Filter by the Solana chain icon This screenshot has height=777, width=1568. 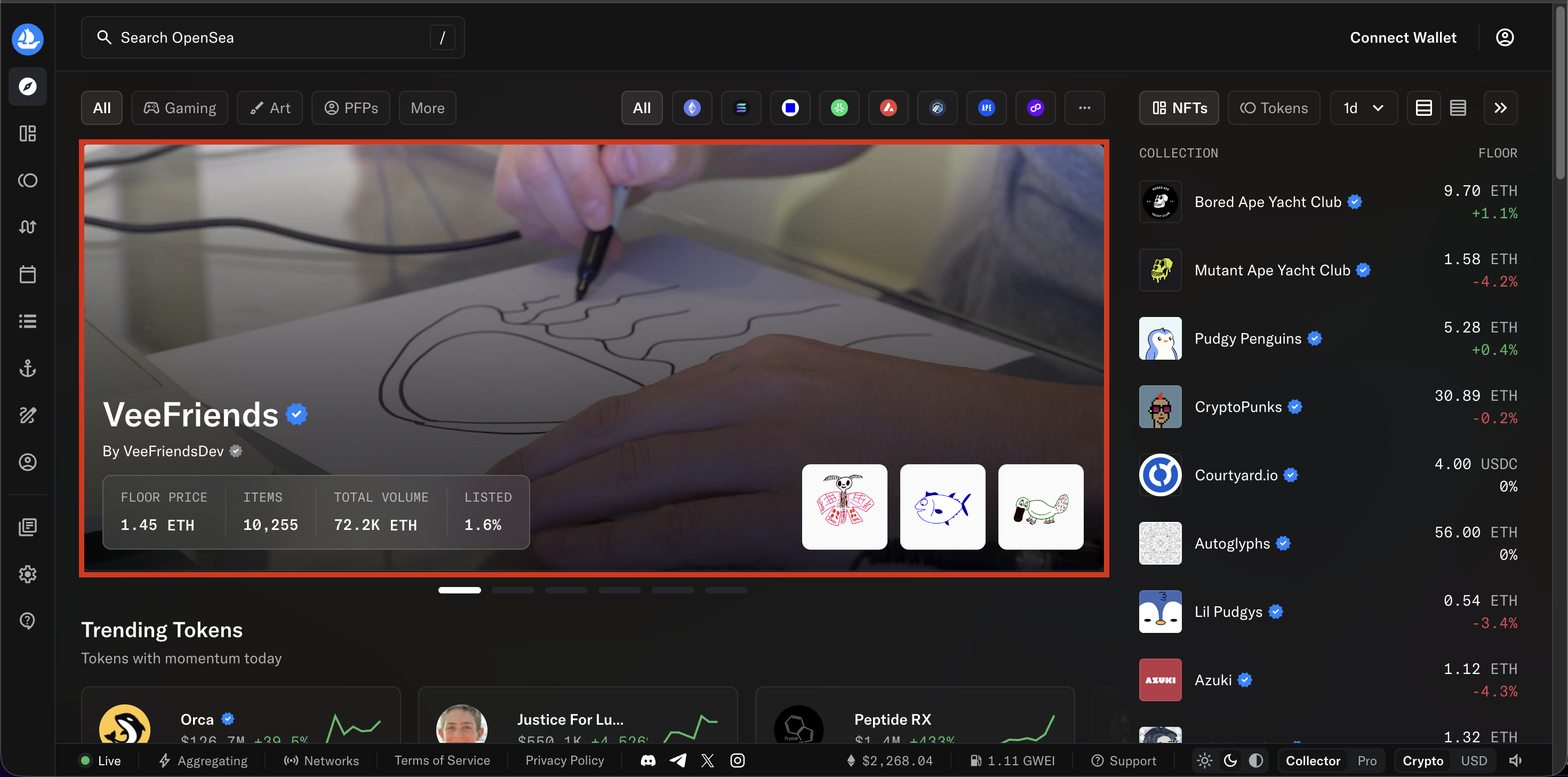[741, 108]
